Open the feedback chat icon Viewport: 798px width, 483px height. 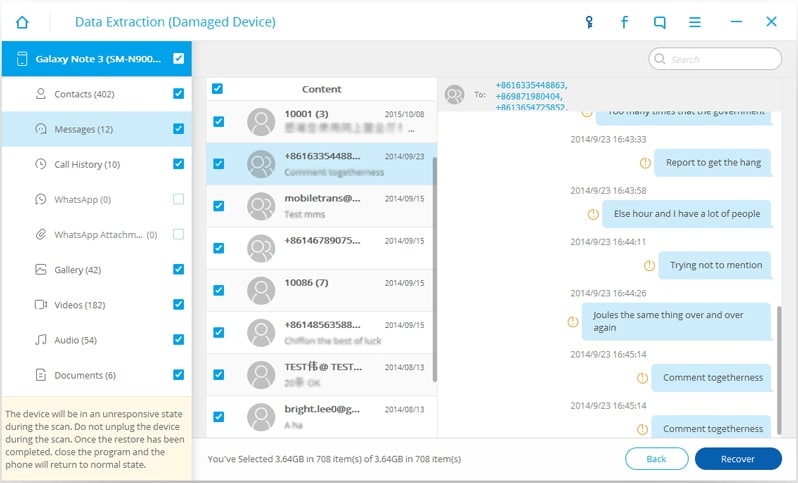(x=660, y=22)
